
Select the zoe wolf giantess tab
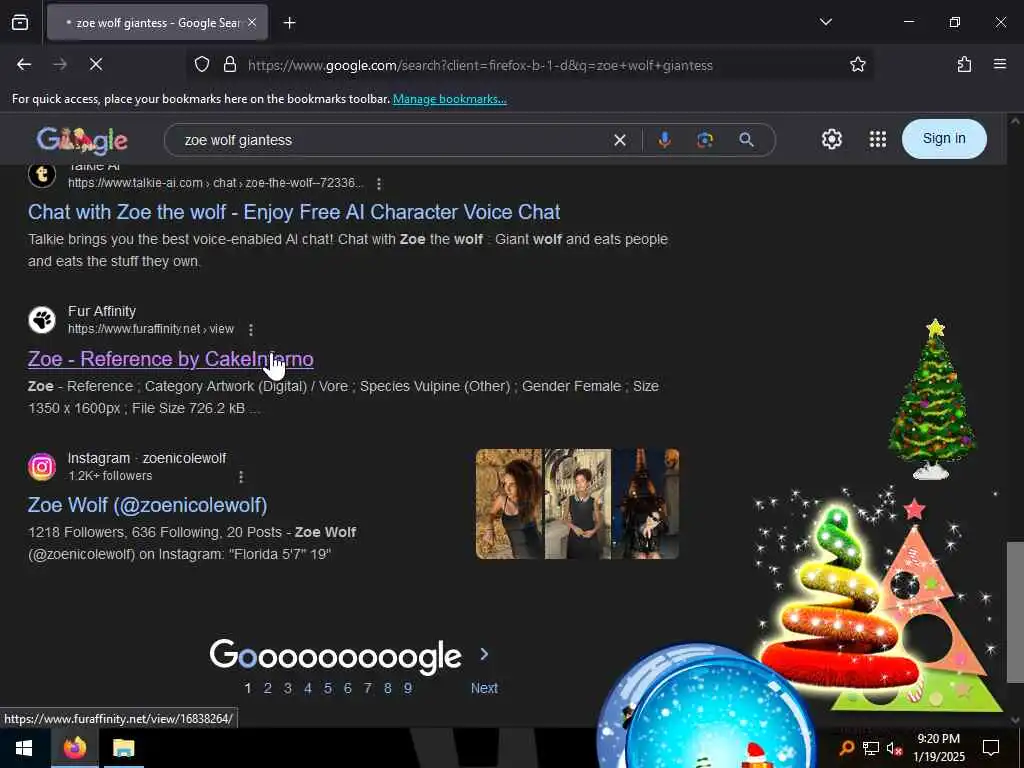[157, 23]
